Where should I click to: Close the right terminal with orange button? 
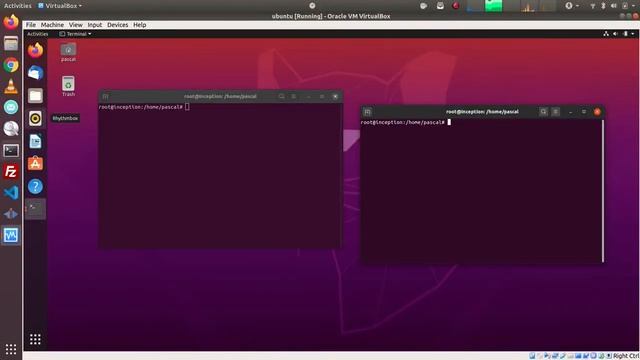pos(597,112)
